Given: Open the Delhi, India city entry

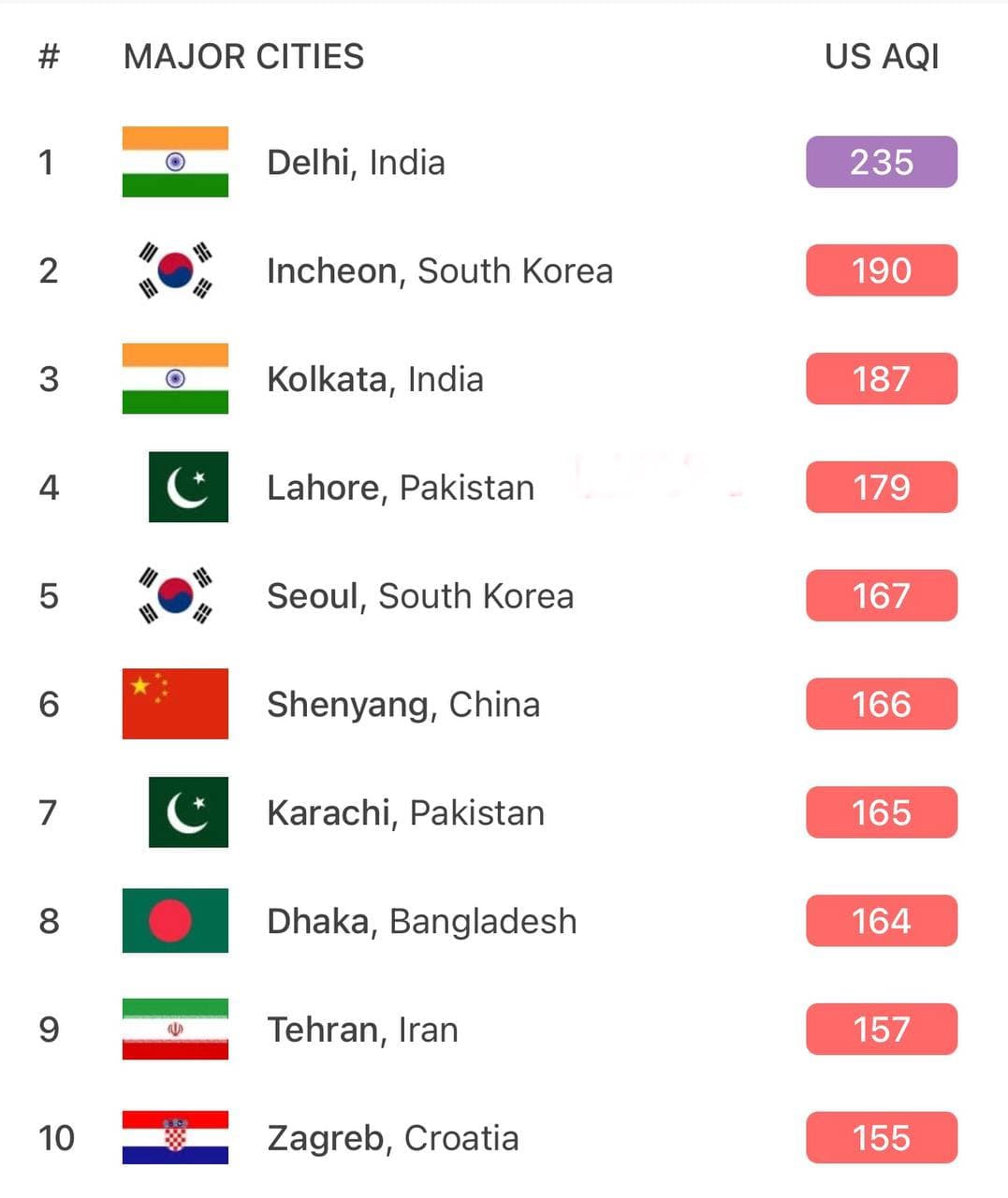Looking at the screenshot, I should pos(356,163).
